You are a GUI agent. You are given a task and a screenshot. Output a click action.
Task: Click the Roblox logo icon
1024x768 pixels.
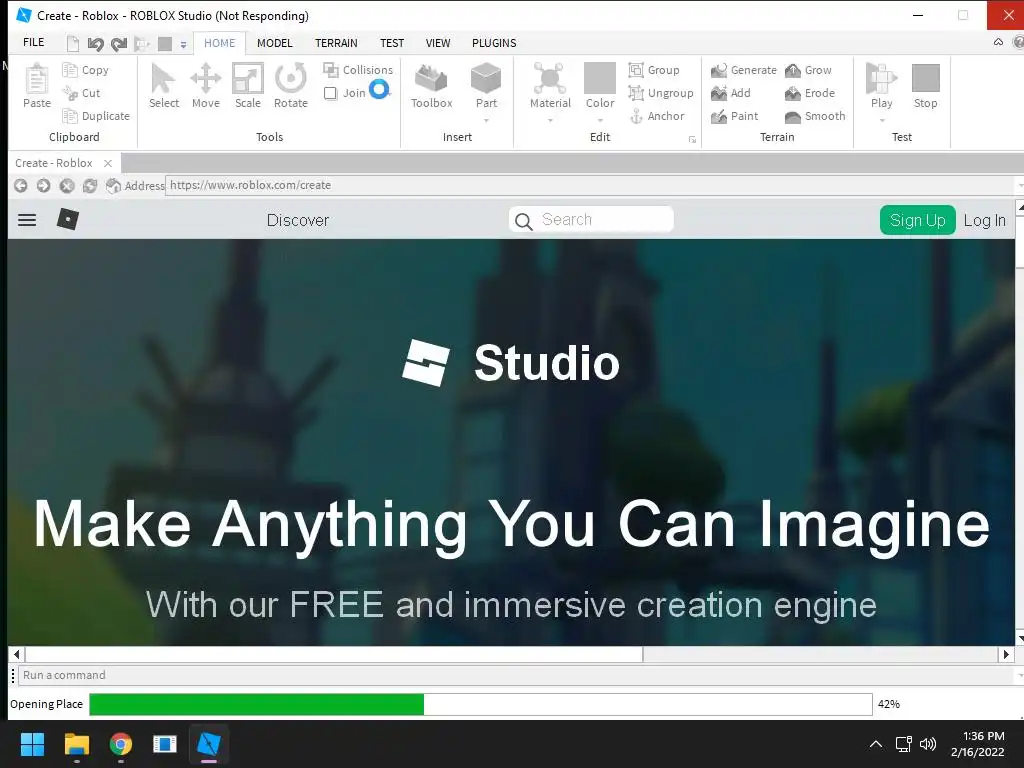coord(68,219)
